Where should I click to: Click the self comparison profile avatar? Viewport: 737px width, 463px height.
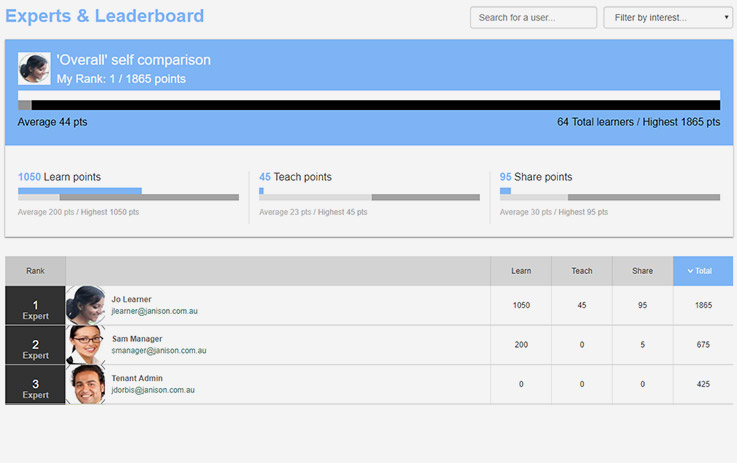34,69
